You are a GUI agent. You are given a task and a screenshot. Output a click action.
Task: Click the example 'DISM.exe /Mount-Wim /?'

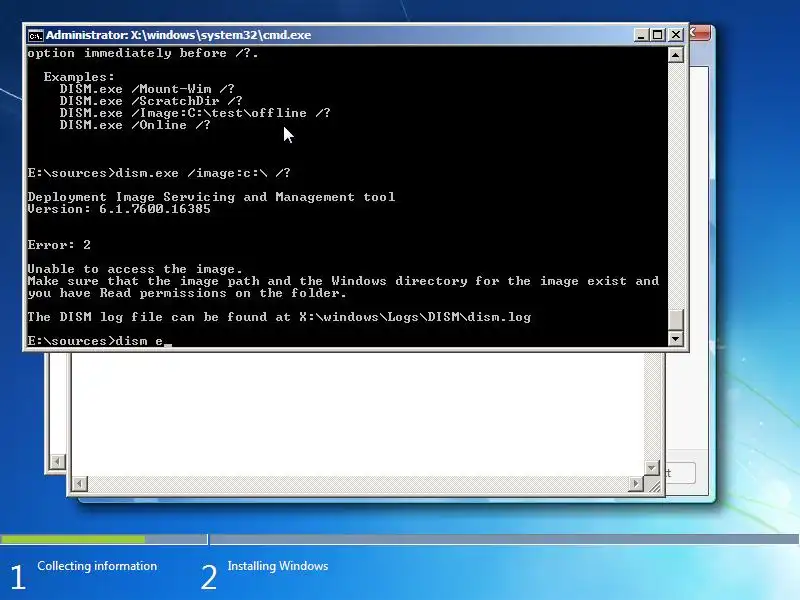147,89
